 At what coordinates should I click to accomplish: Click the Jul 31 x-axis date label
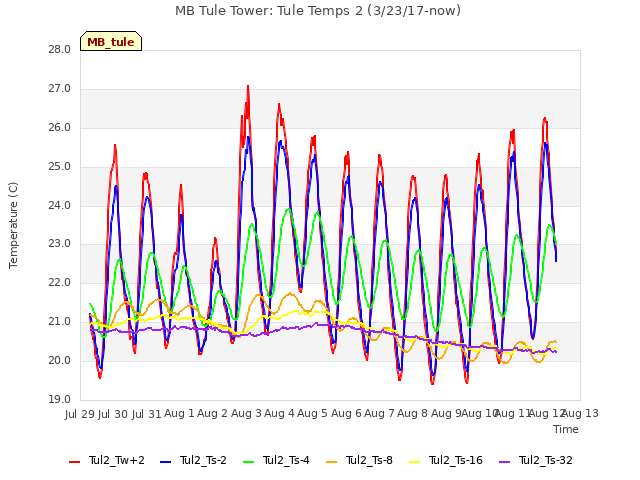tap(147, 414)
